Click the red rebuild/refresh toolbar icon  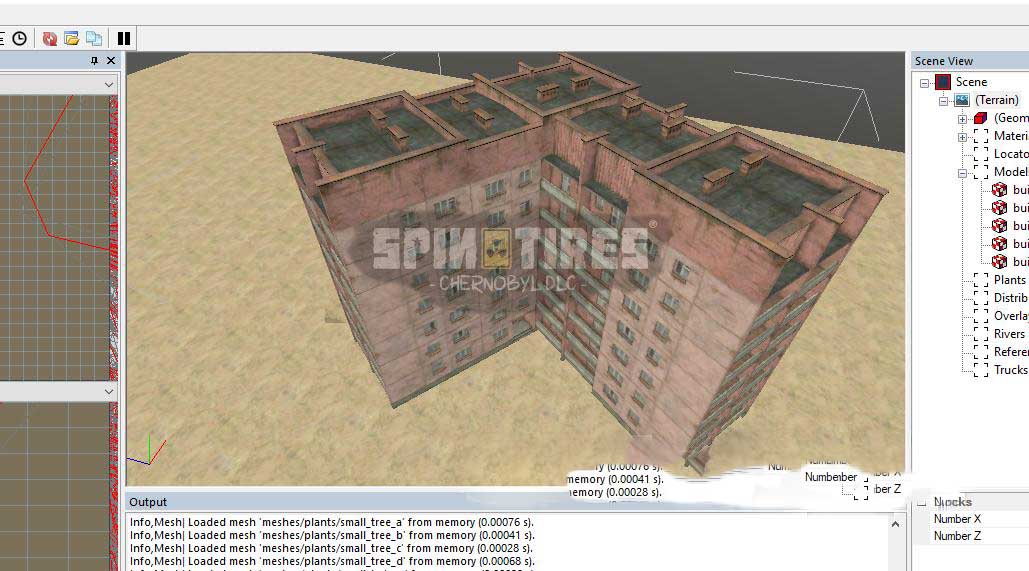click(49, 38)
